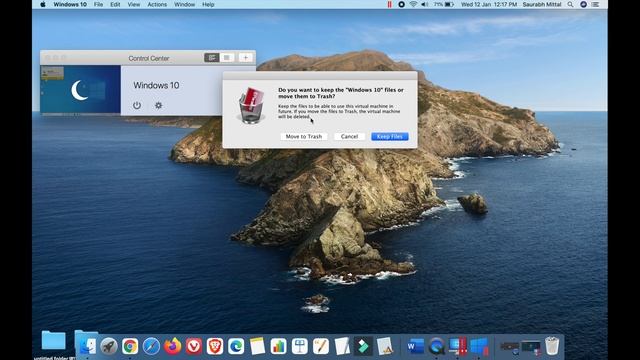Open Parallels Desktop icon in Dock

coord(458,346)
